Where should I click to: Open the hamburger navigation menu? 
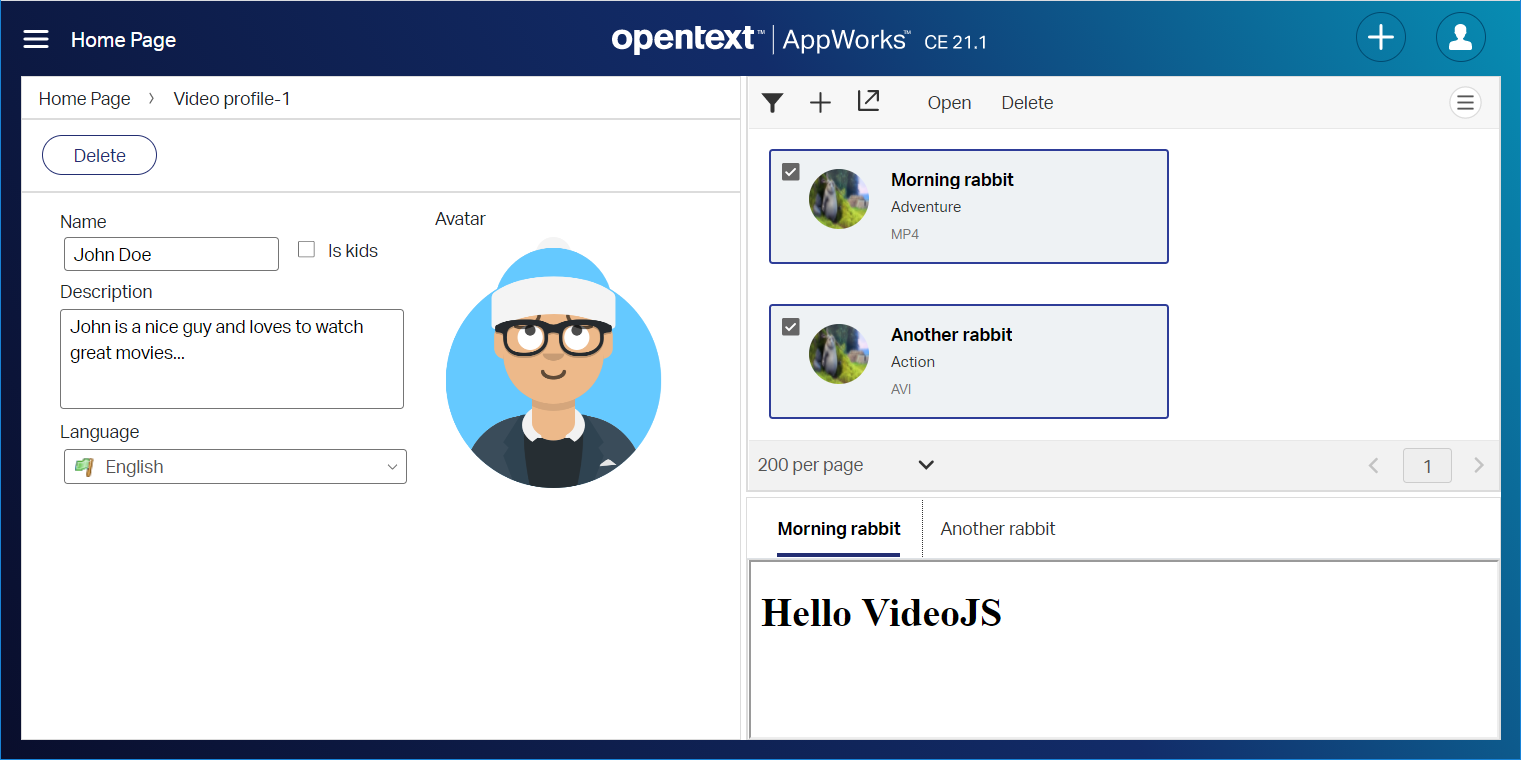click(36, 39)
